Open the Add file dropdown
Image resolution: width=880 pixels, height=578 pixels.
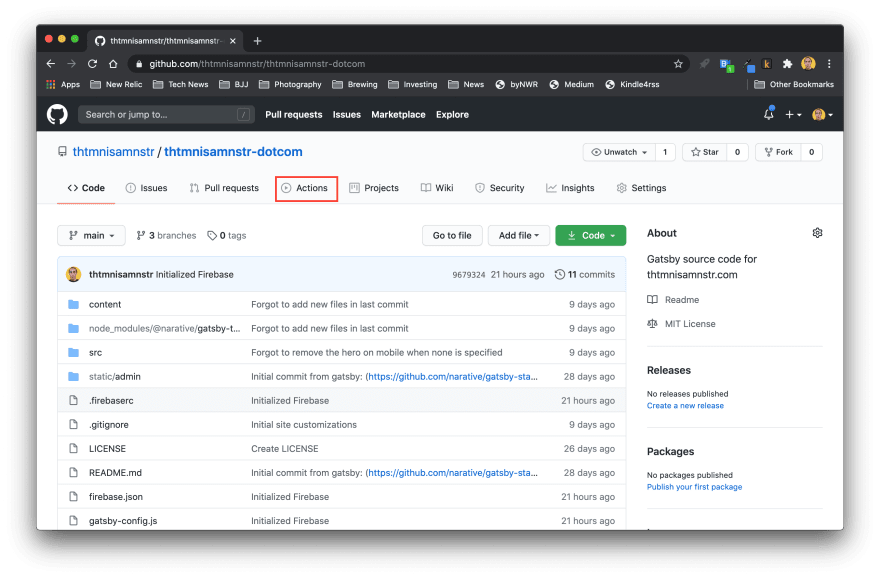(518, 235)
